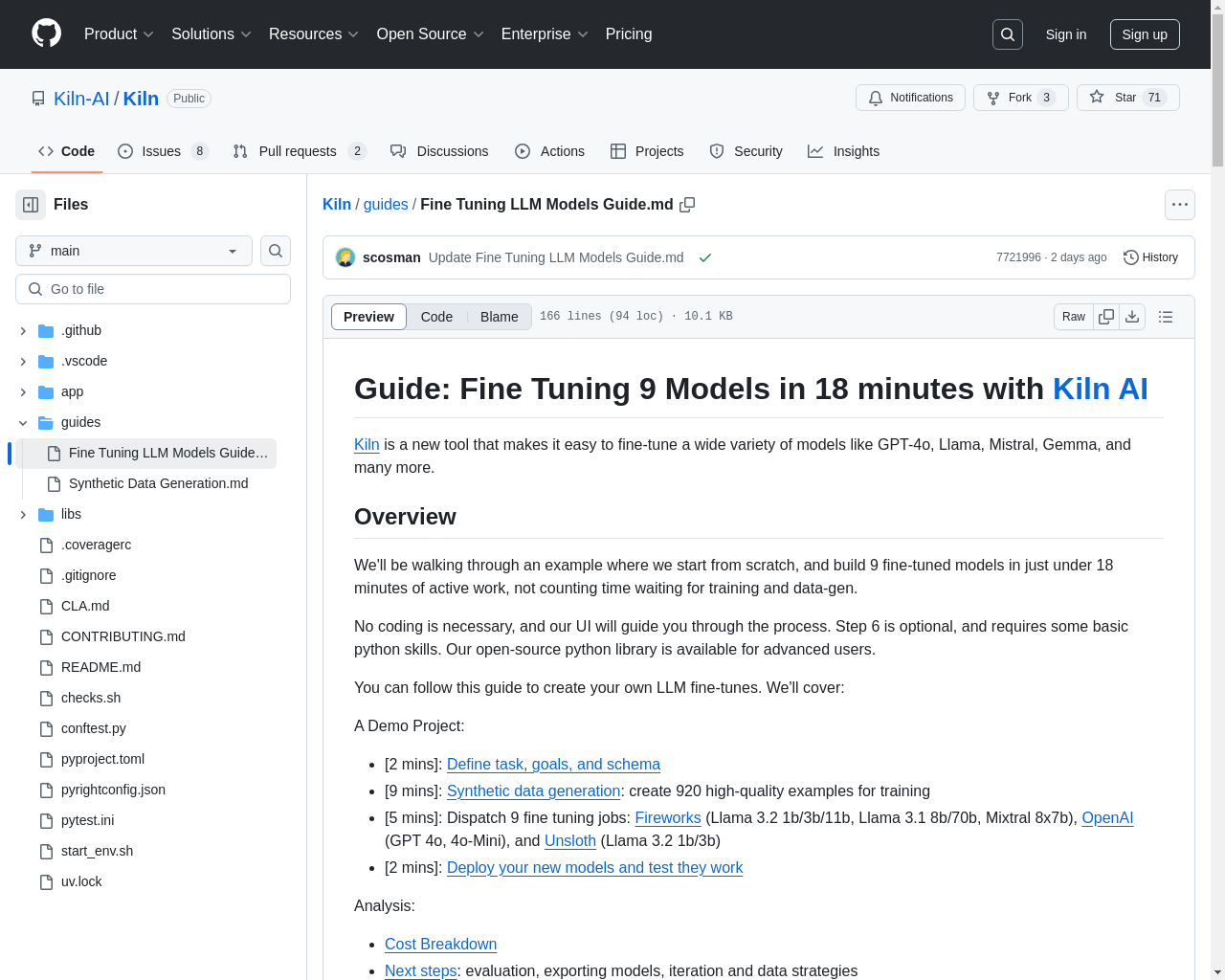Screen dimensions: 1225x980
Task: Click the page vertical scrollbar
Action: [1217, 91]
